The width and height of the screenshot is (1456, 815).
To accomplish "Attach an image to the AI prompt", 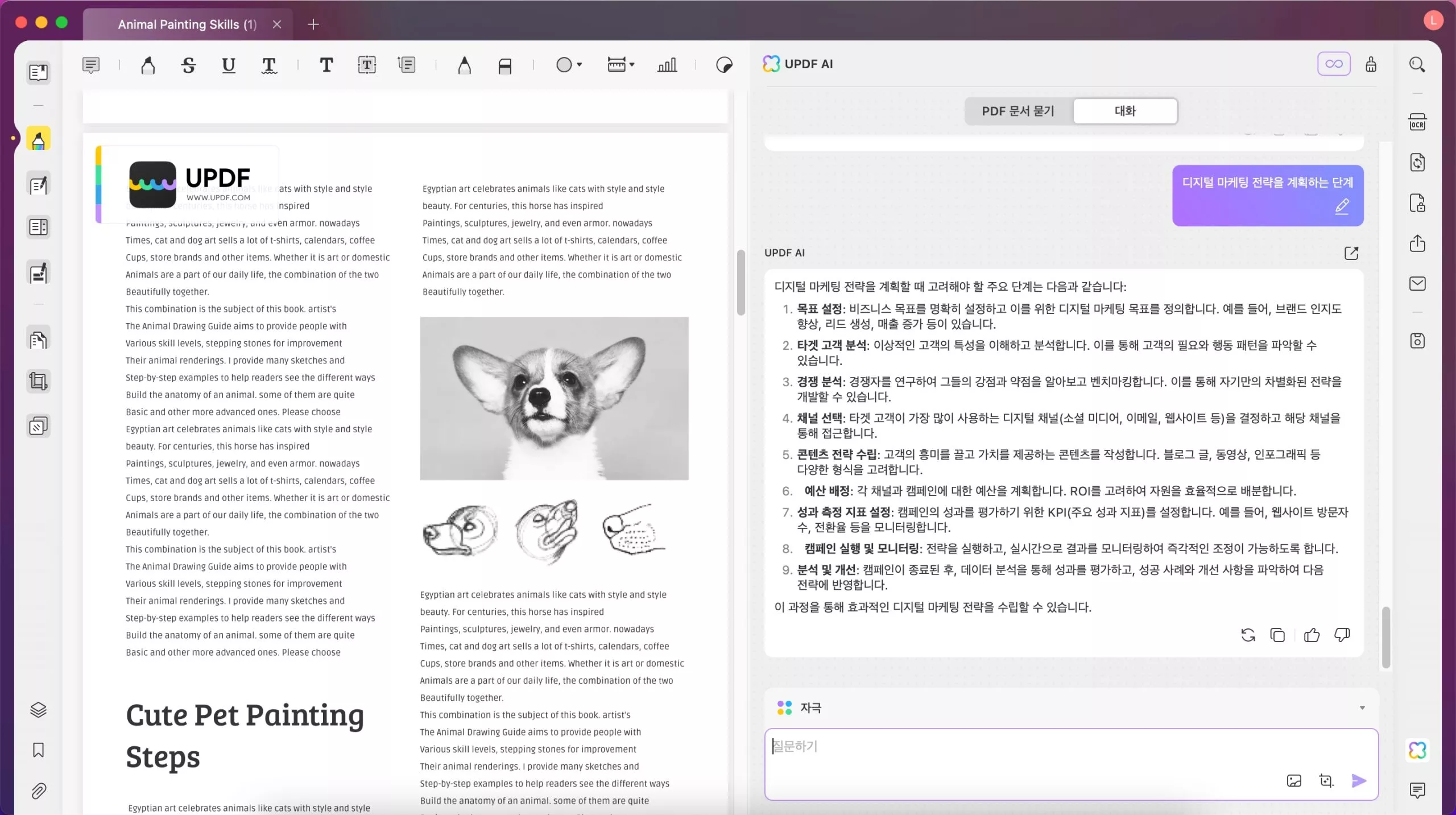I will 1294,781.
